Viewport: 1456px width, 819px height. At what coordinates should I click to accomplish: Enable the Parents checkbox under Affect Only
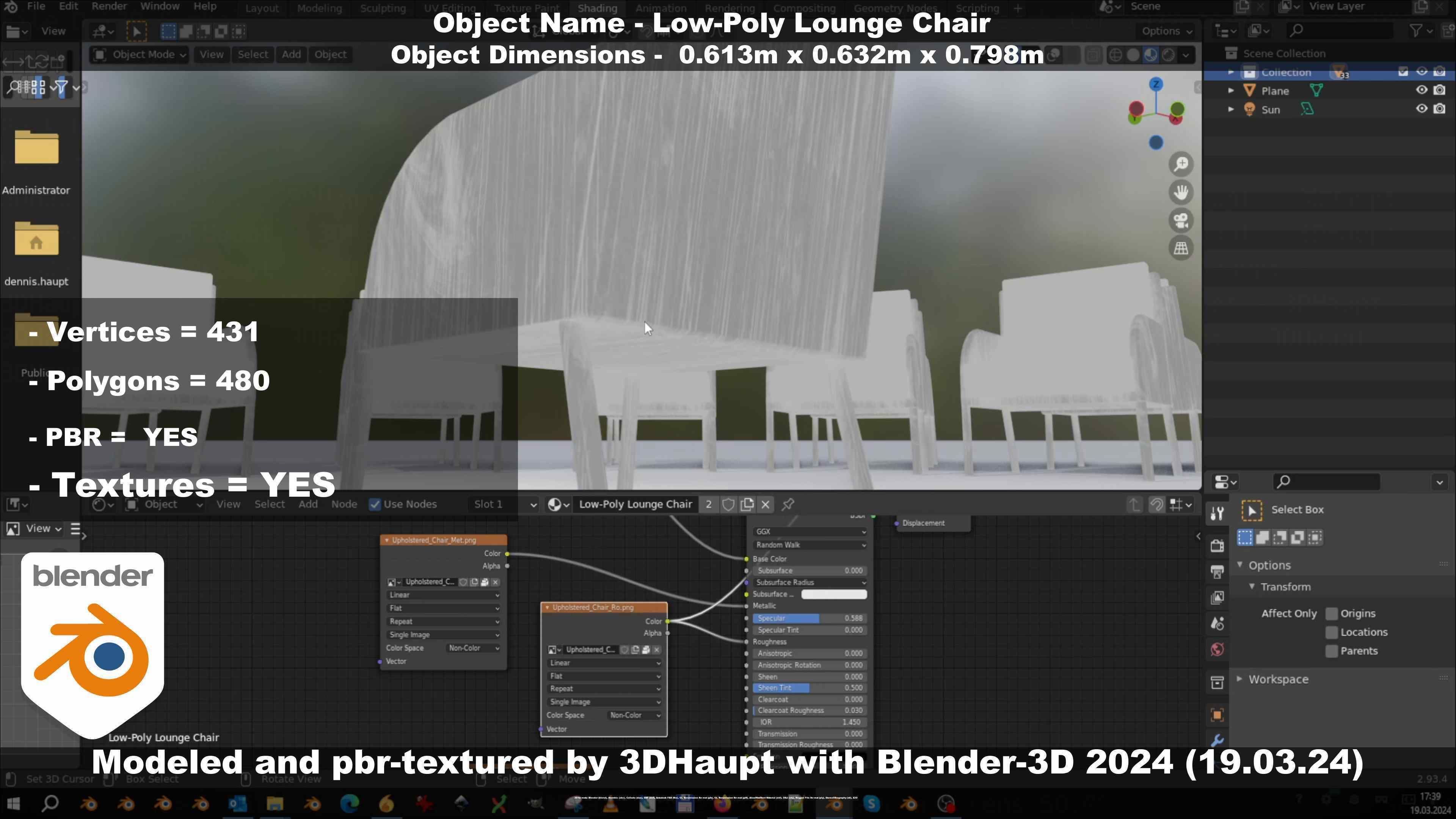[x=1332, y=651]
